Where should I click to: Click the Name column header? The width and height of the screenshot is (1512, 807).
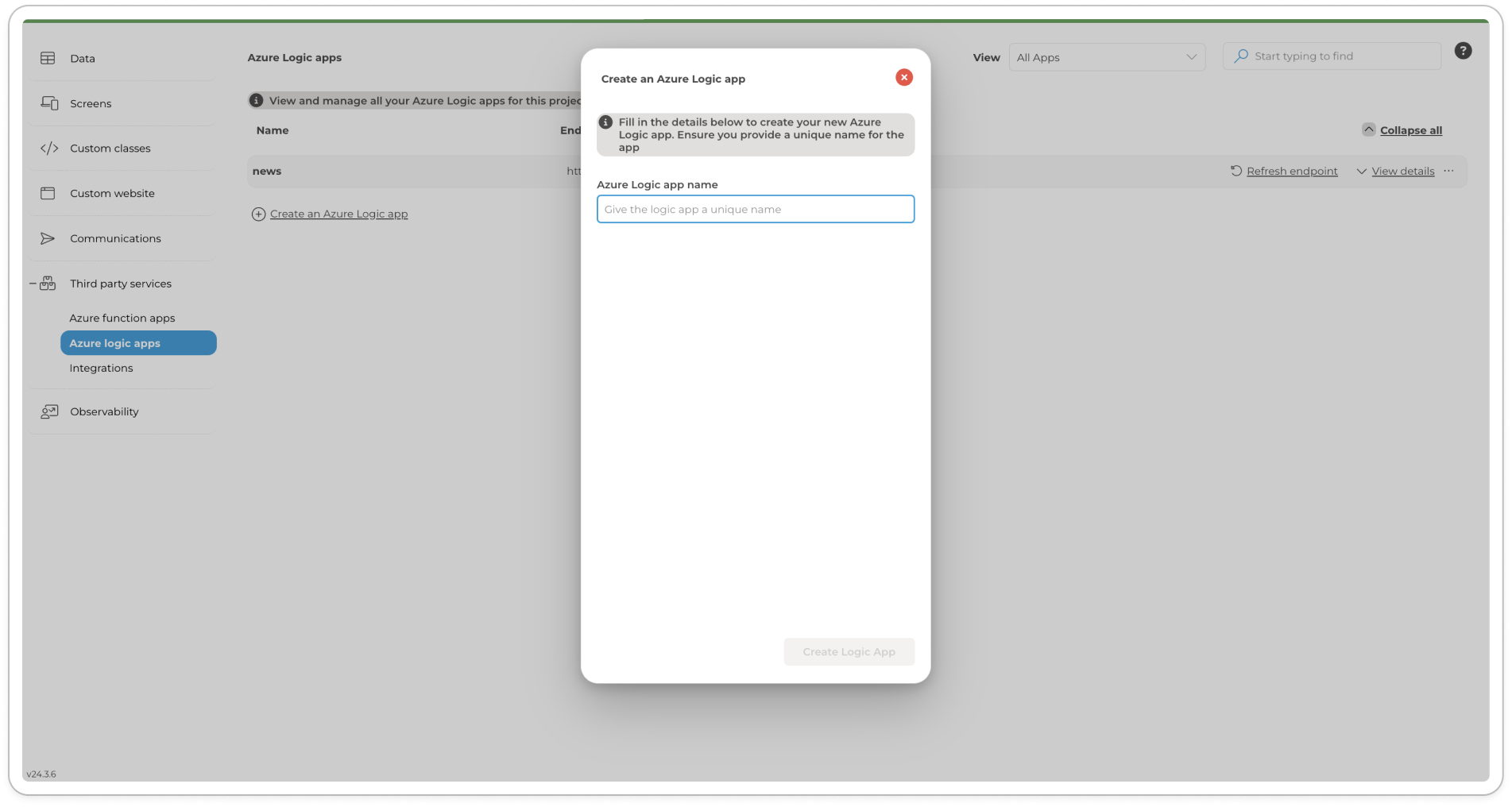click(x=273, y=130)
